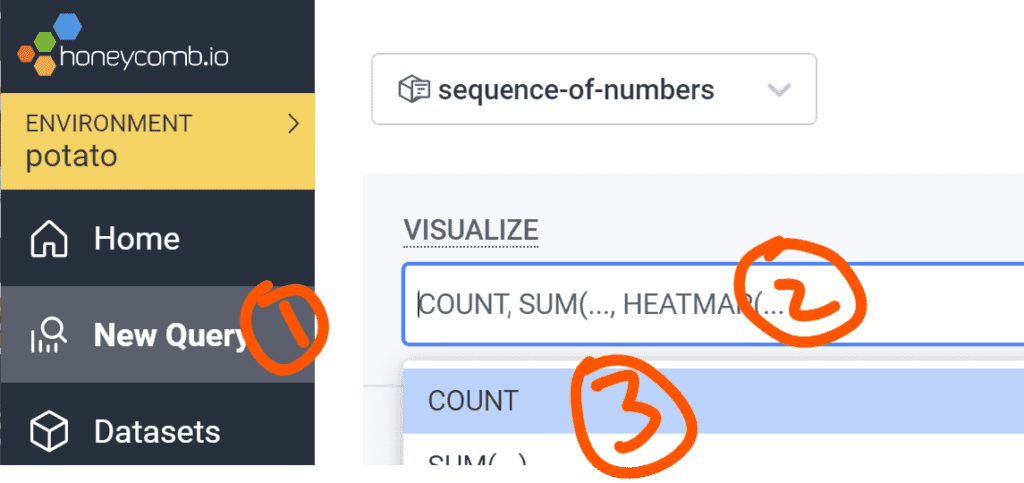Go to the Home menu label

(x=137, y=239)
